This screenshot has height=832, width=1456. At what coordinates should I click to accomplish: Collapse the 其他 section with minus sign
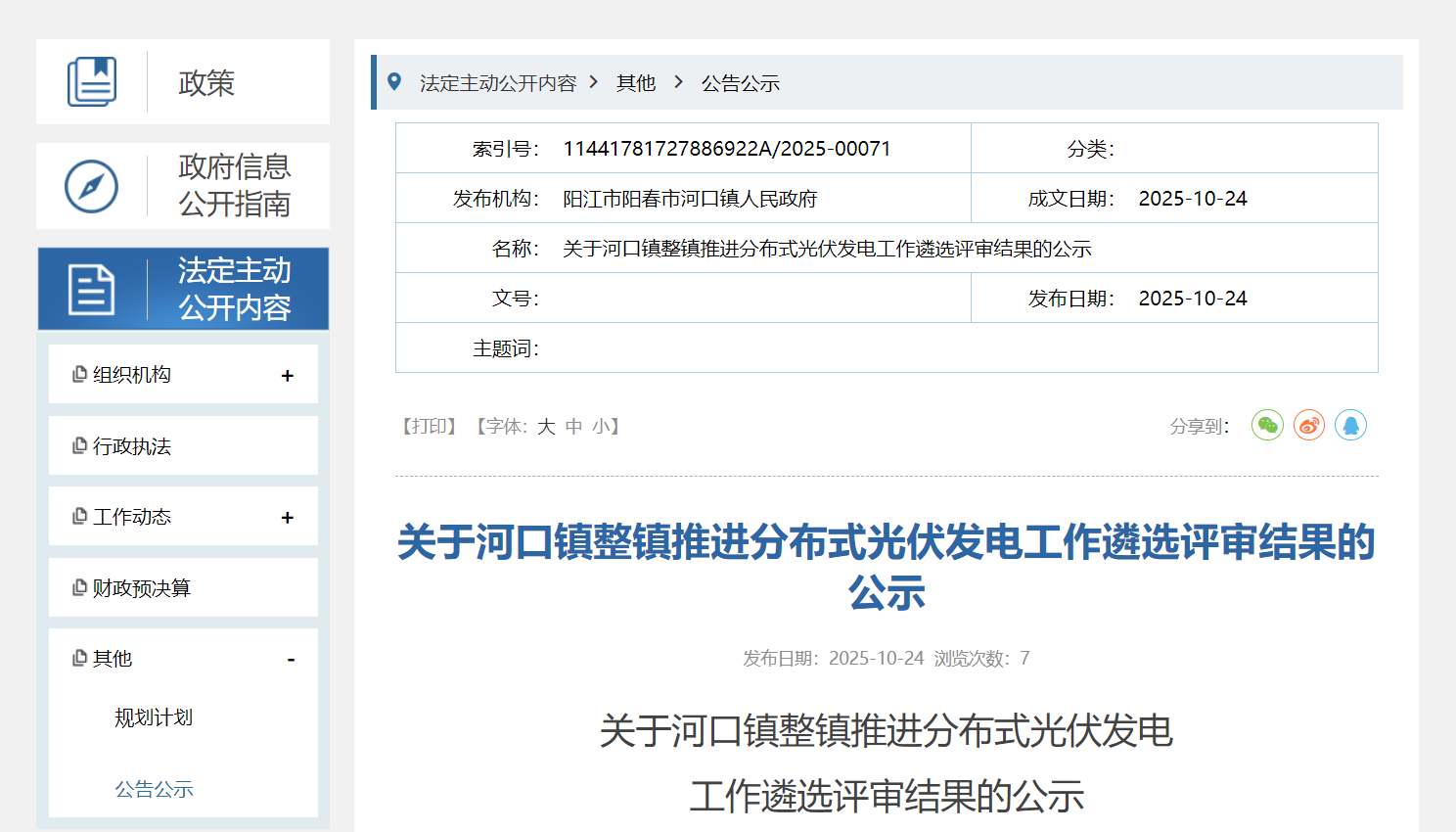[291, 660]
